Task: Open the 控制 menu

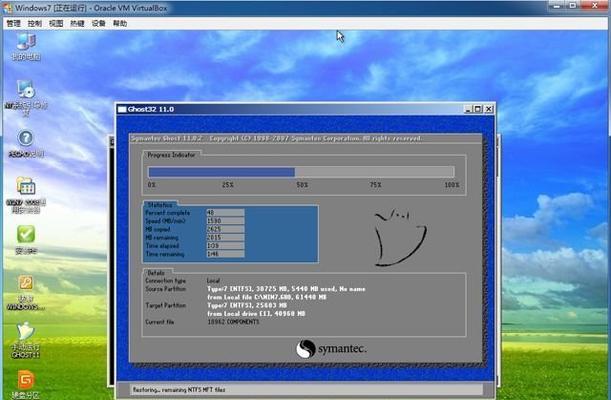Action: coord(35,23)
